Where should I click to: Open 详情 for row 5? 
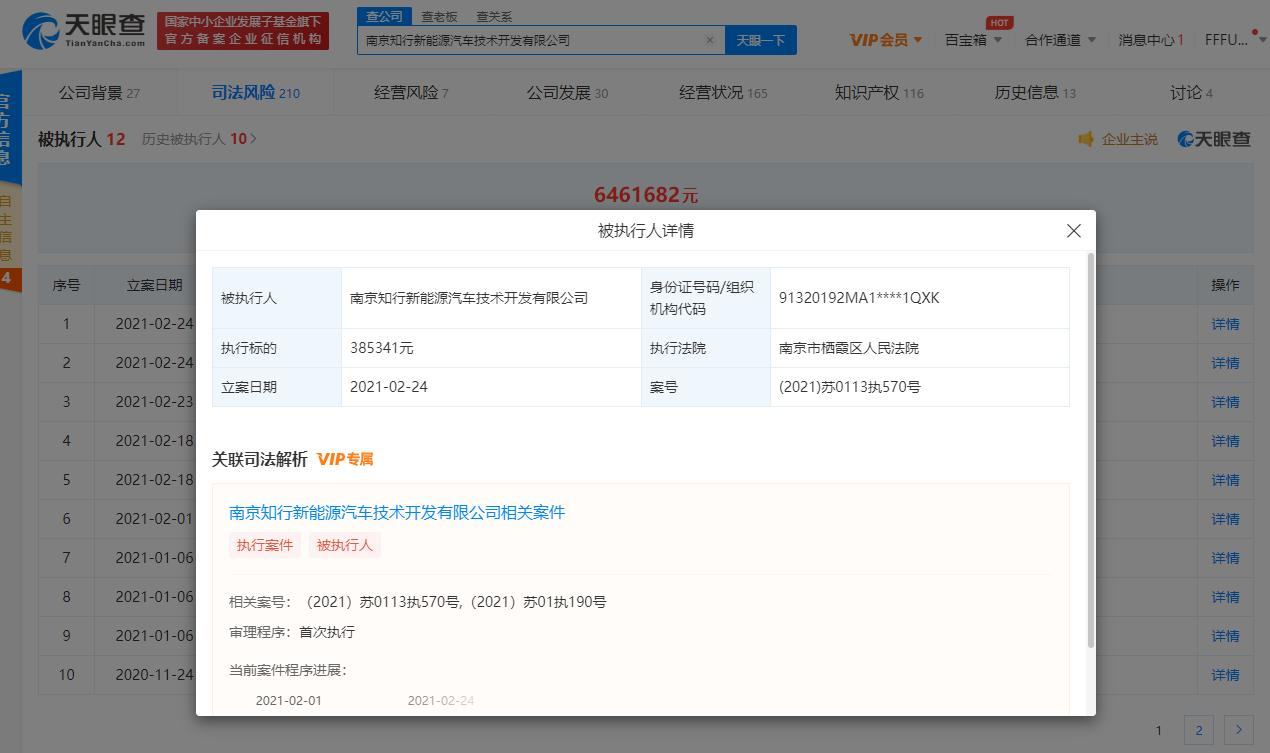tap(1225, 480)
